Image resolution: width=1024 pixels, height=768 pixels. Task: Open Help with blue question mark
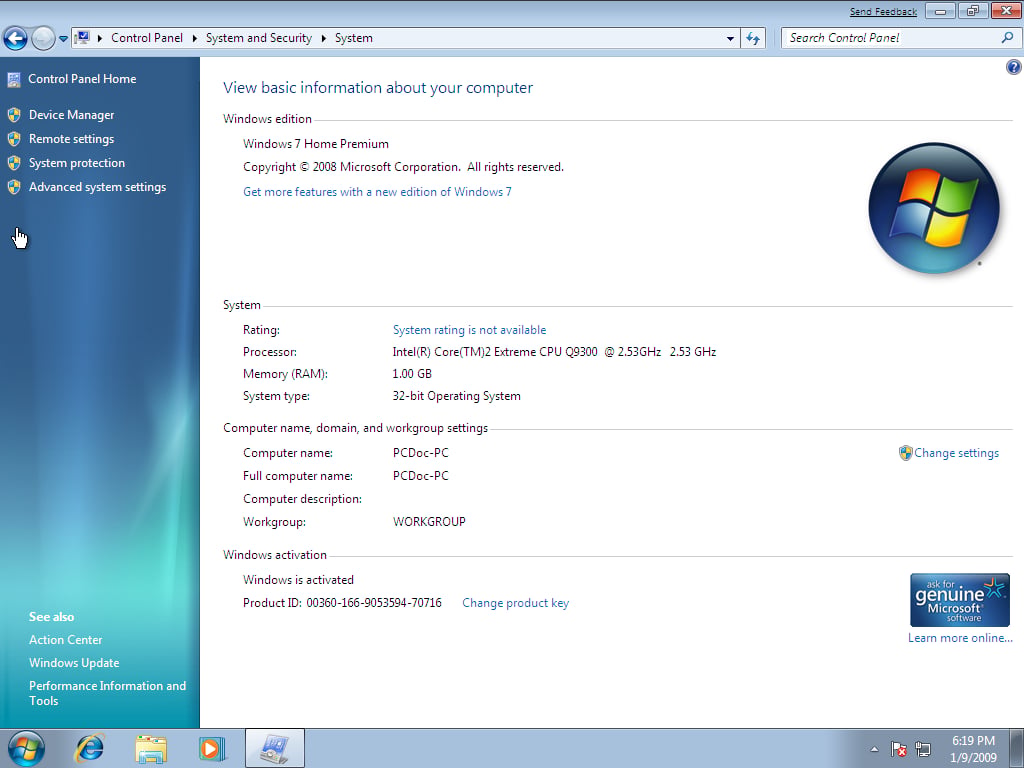(1014, 67)
